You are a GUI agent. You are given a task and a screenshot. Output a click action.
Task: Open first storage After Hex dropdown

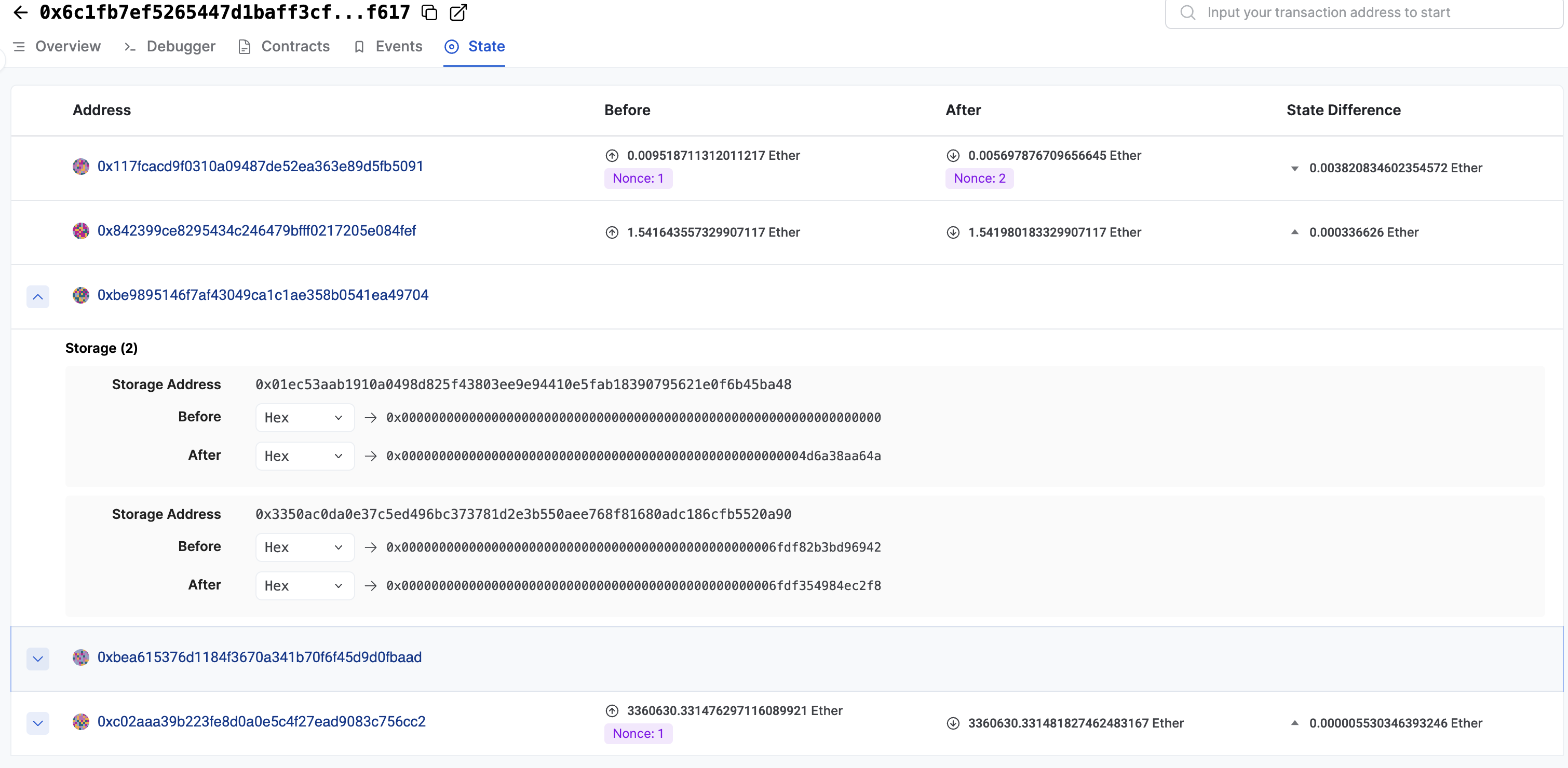point(304,456)
